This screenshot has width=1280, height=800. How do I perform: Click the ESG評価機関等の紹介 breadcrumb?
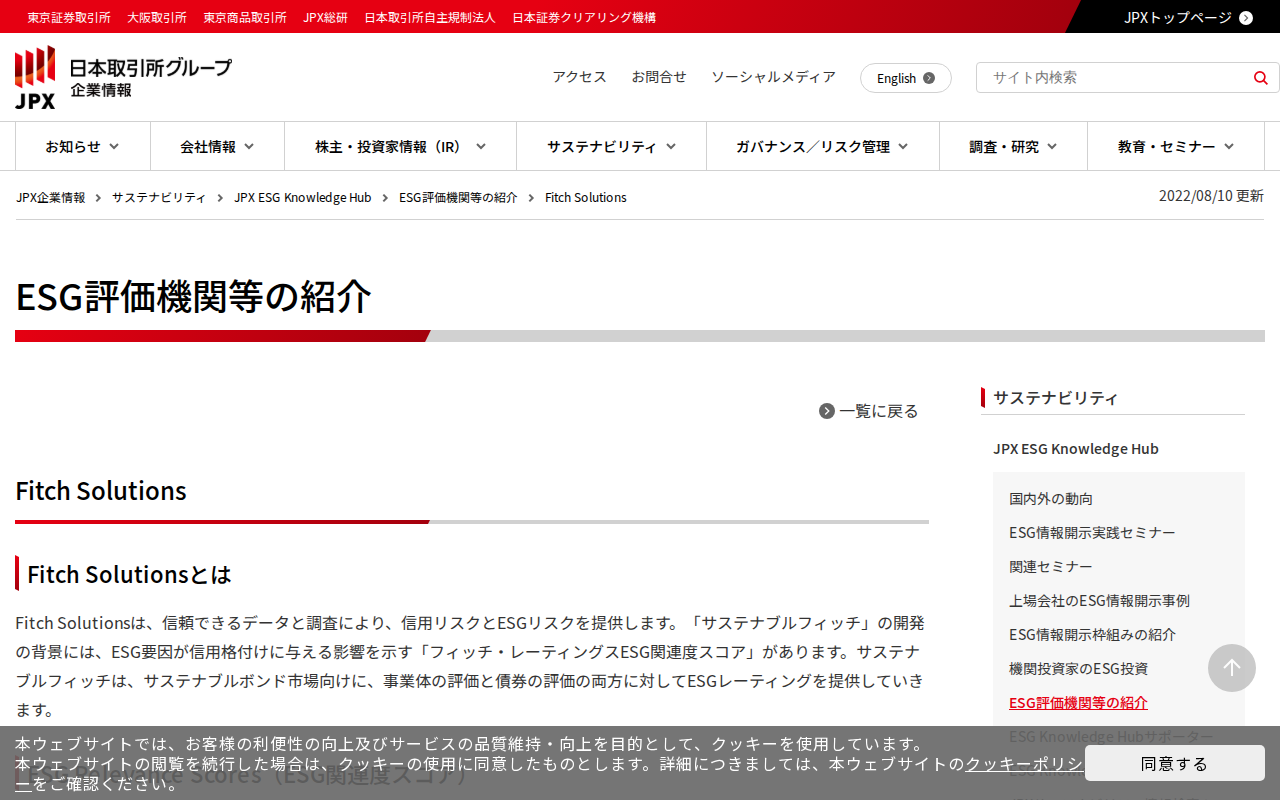[x=458, y=197]
